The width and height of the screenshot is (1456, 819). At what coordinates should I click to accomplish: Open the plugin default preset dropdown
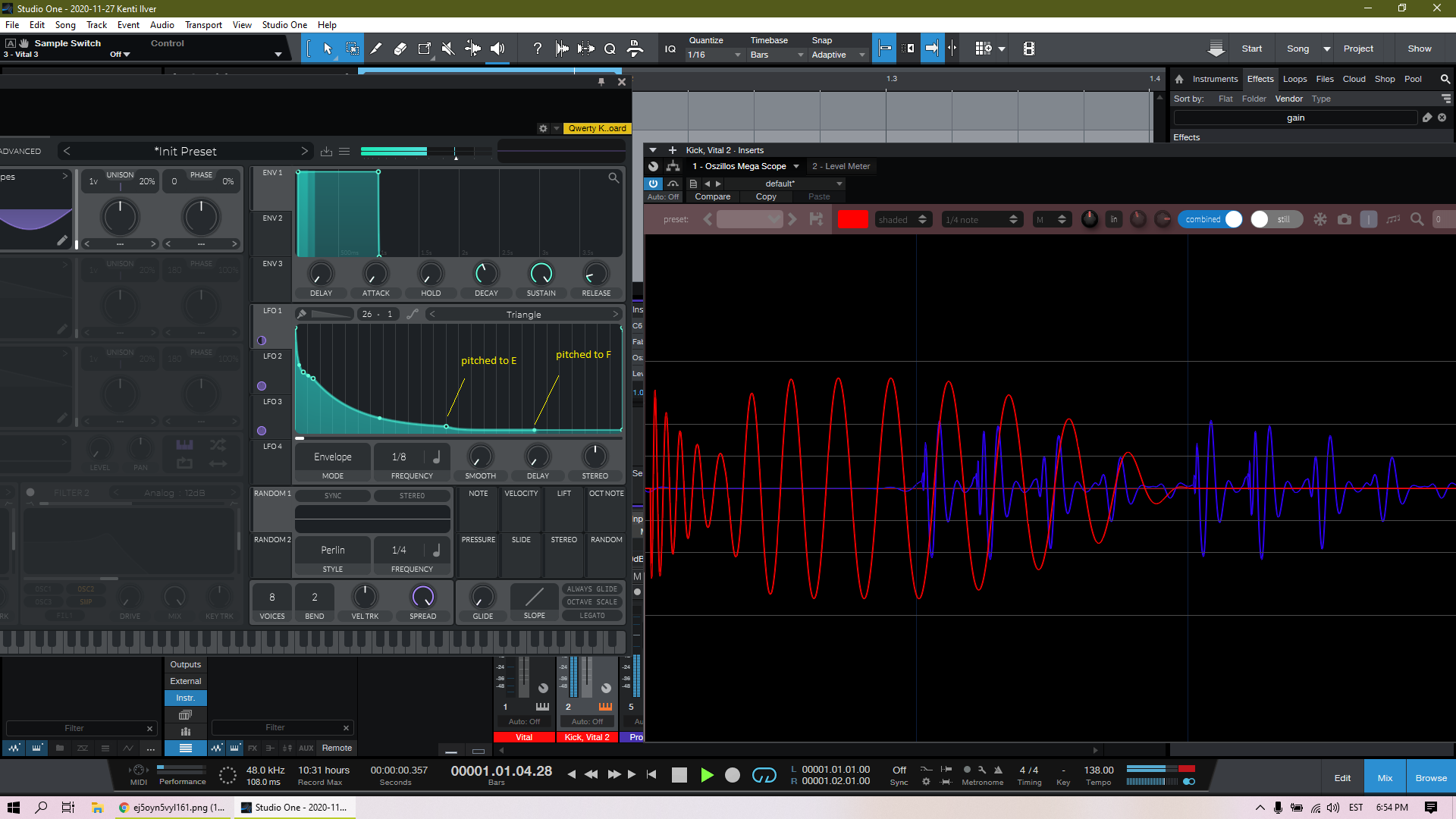[x=784, y=184]
